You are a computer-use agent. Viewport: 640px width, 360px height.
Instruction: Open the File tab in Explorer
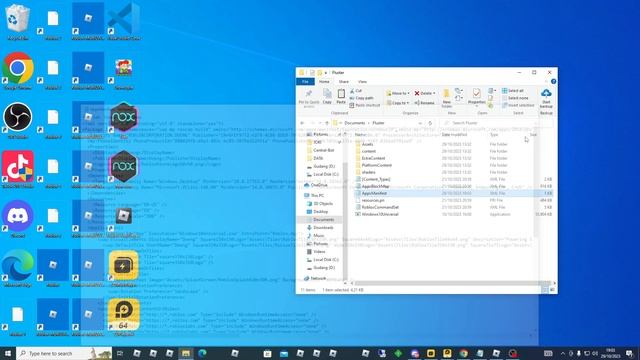[x=305, y=82]
